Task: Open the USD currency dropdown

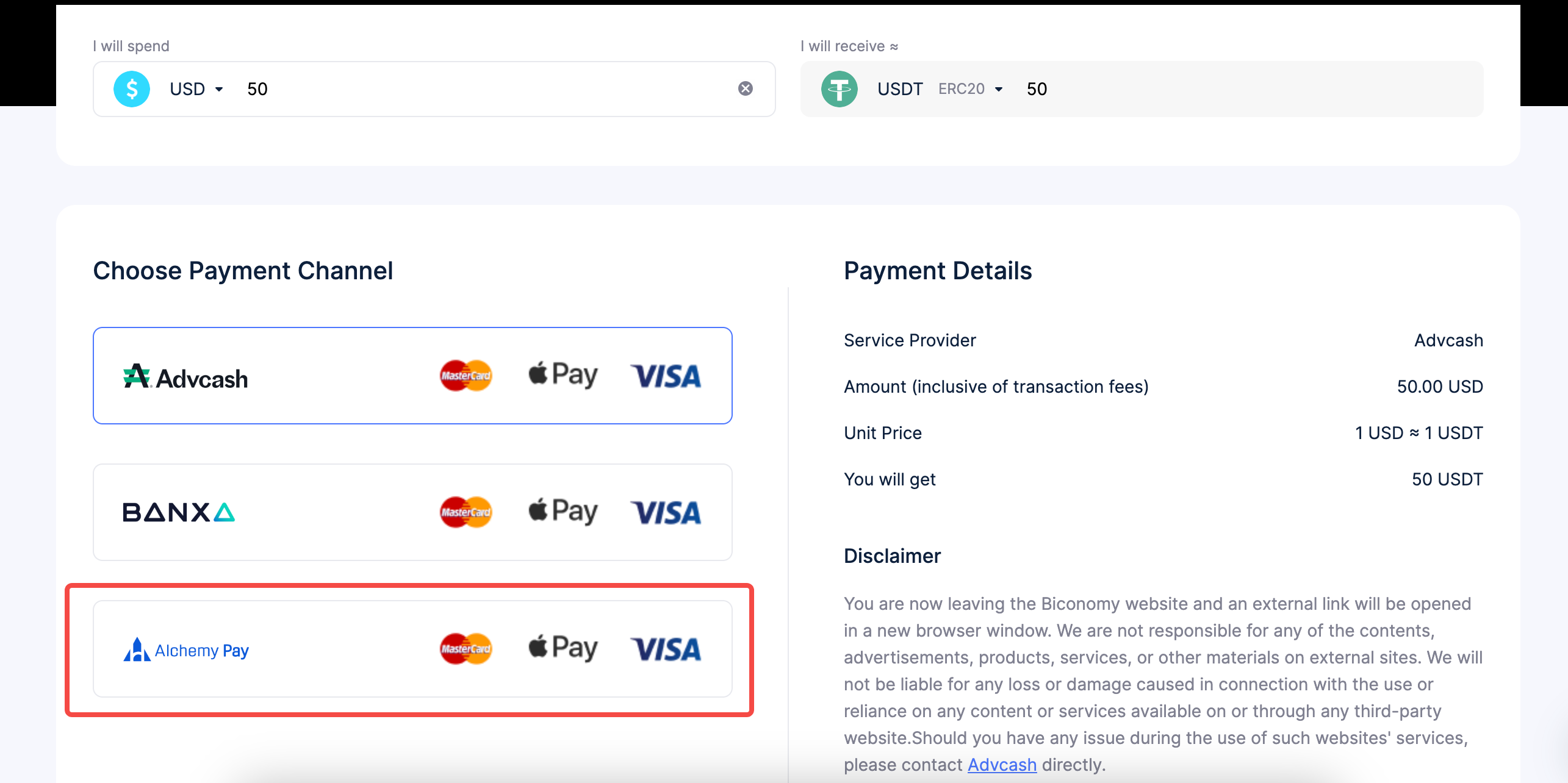Action: 196,89
